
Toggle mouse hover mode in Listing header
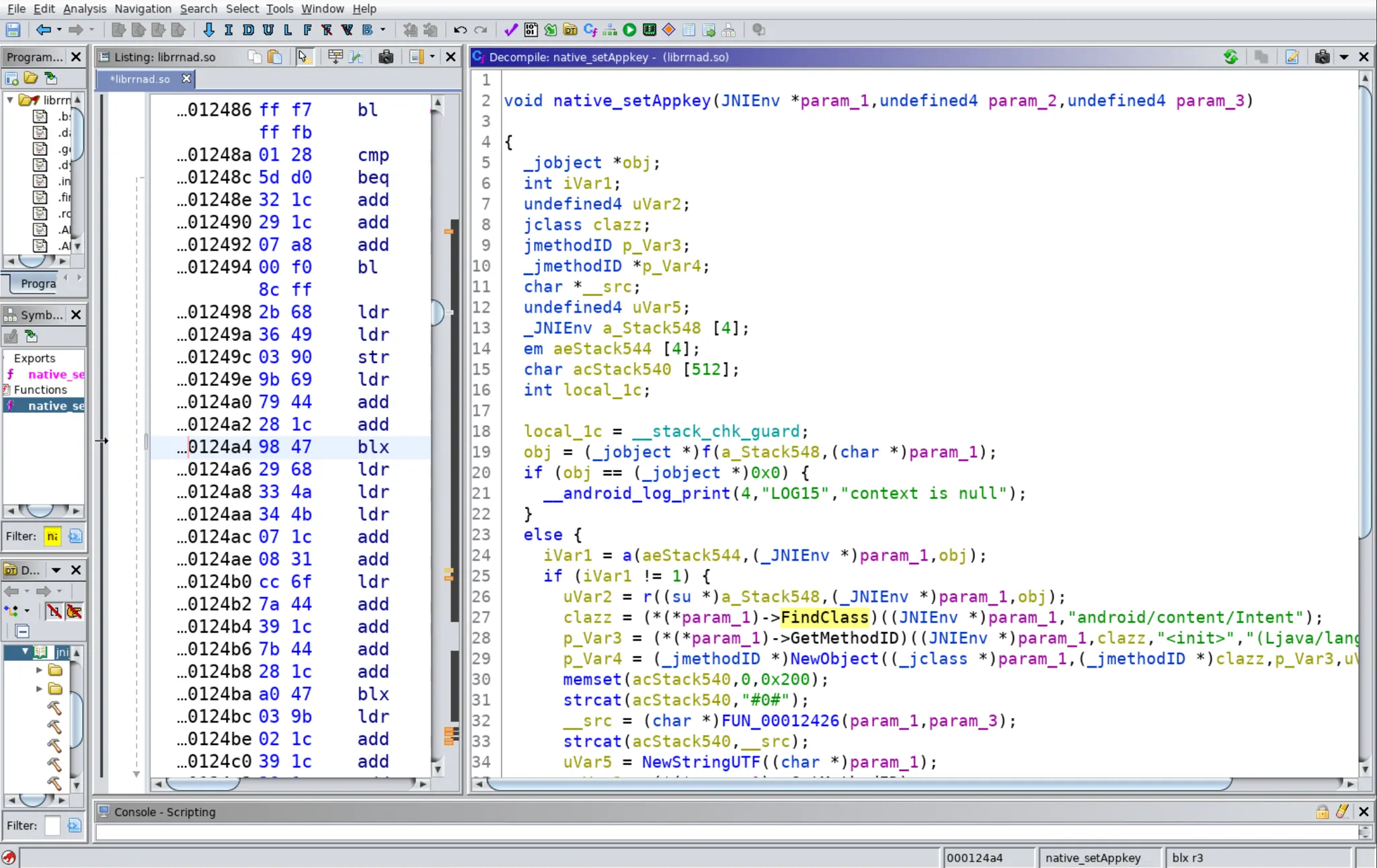pyautogui.click(x=303, y=57)
